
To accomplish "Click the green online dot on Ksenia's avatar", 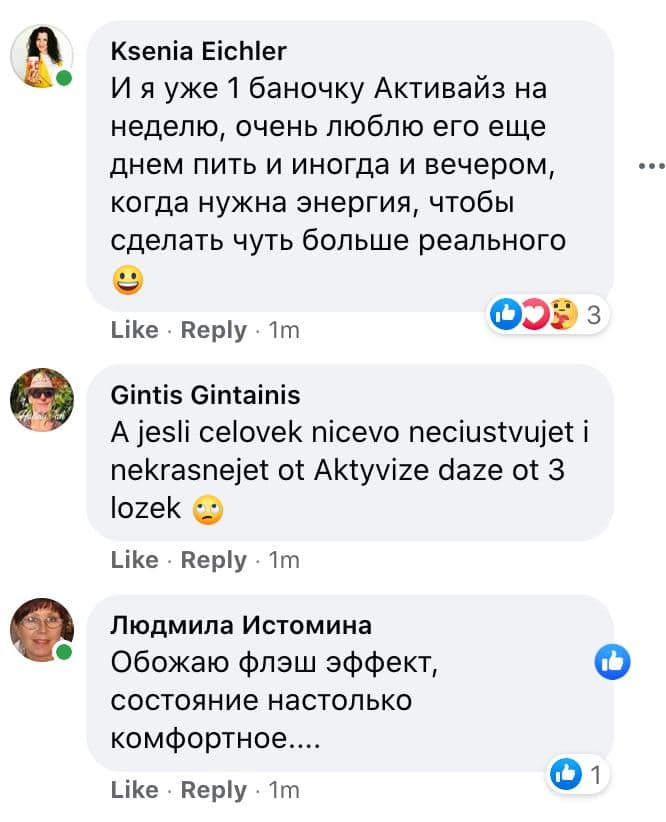I will click(x=65, y=79).
